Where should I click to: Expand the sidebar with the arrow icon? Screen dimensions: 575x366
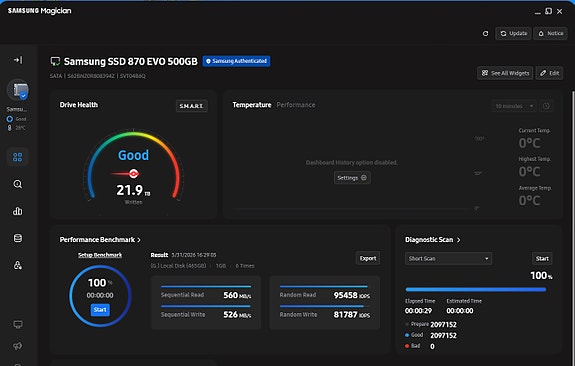18,60
